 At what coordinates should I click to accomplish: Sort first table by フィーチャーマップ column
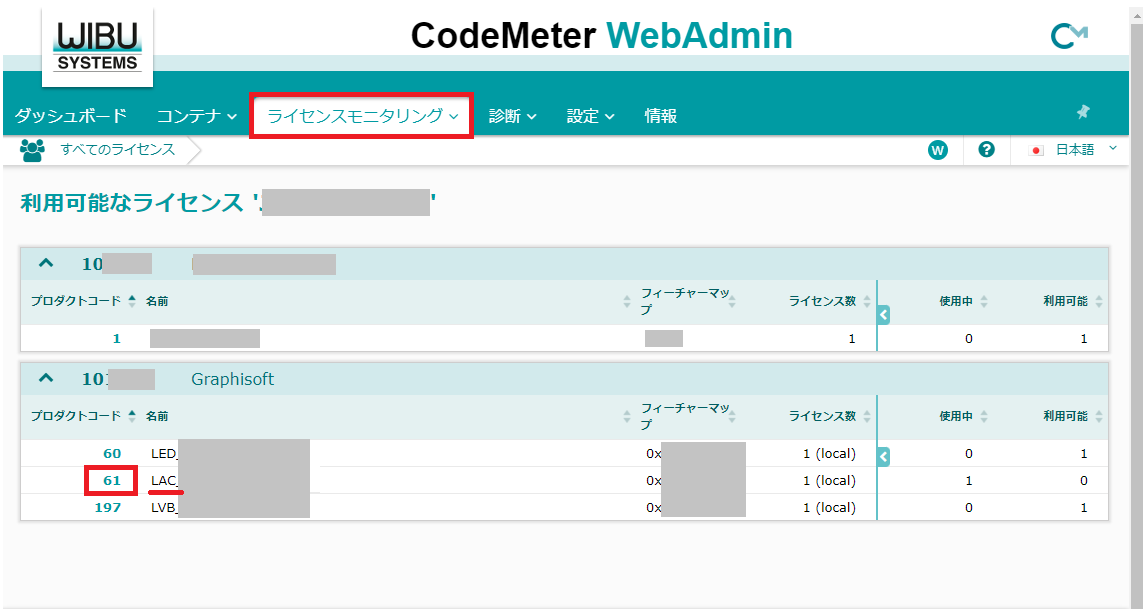pos(688,301)
